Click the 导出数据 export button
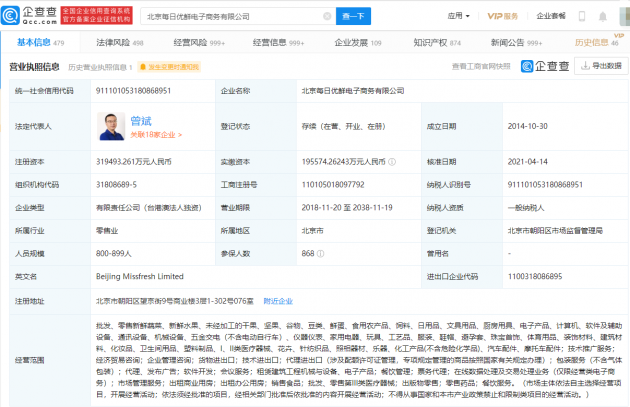 click(x=601, y=65)
